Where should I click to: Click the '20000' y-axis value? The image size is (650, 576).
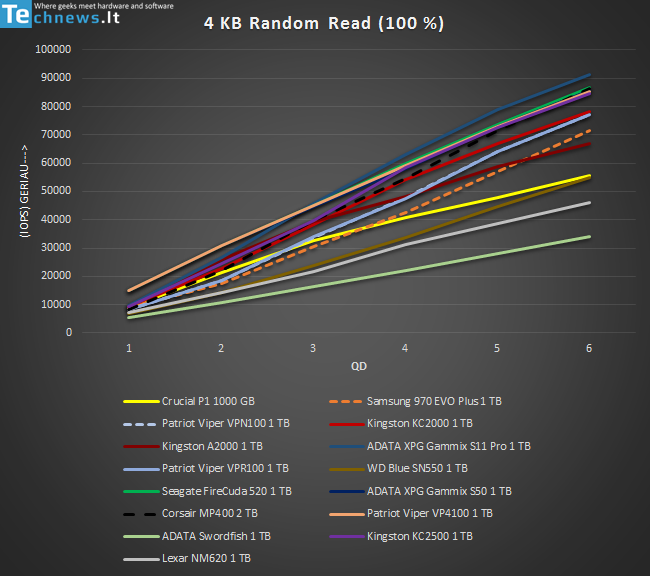pos(56,276)
